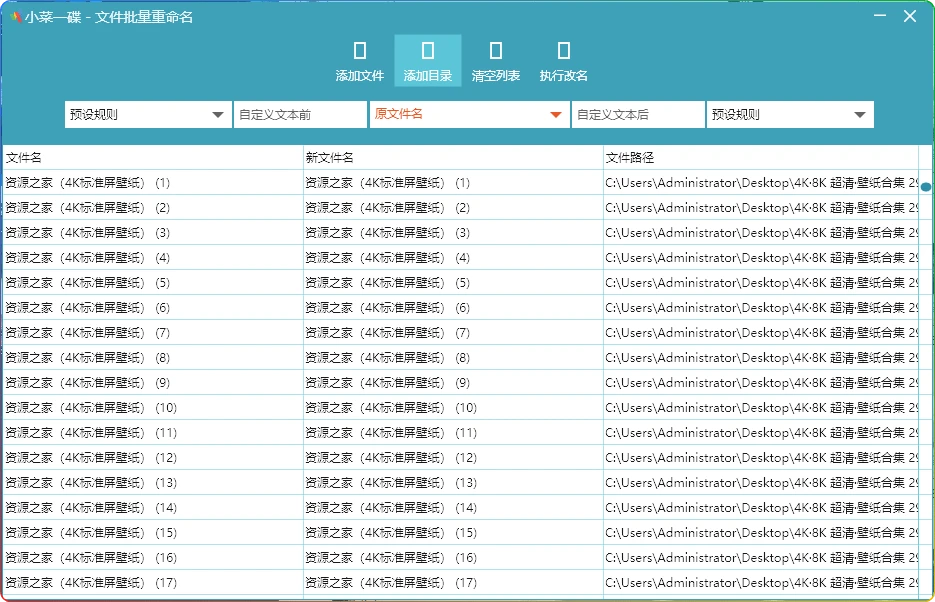935x602 pixels.
Task: Click the app logo in title bar
Action: pyautogui.click(x=16, y=17)
